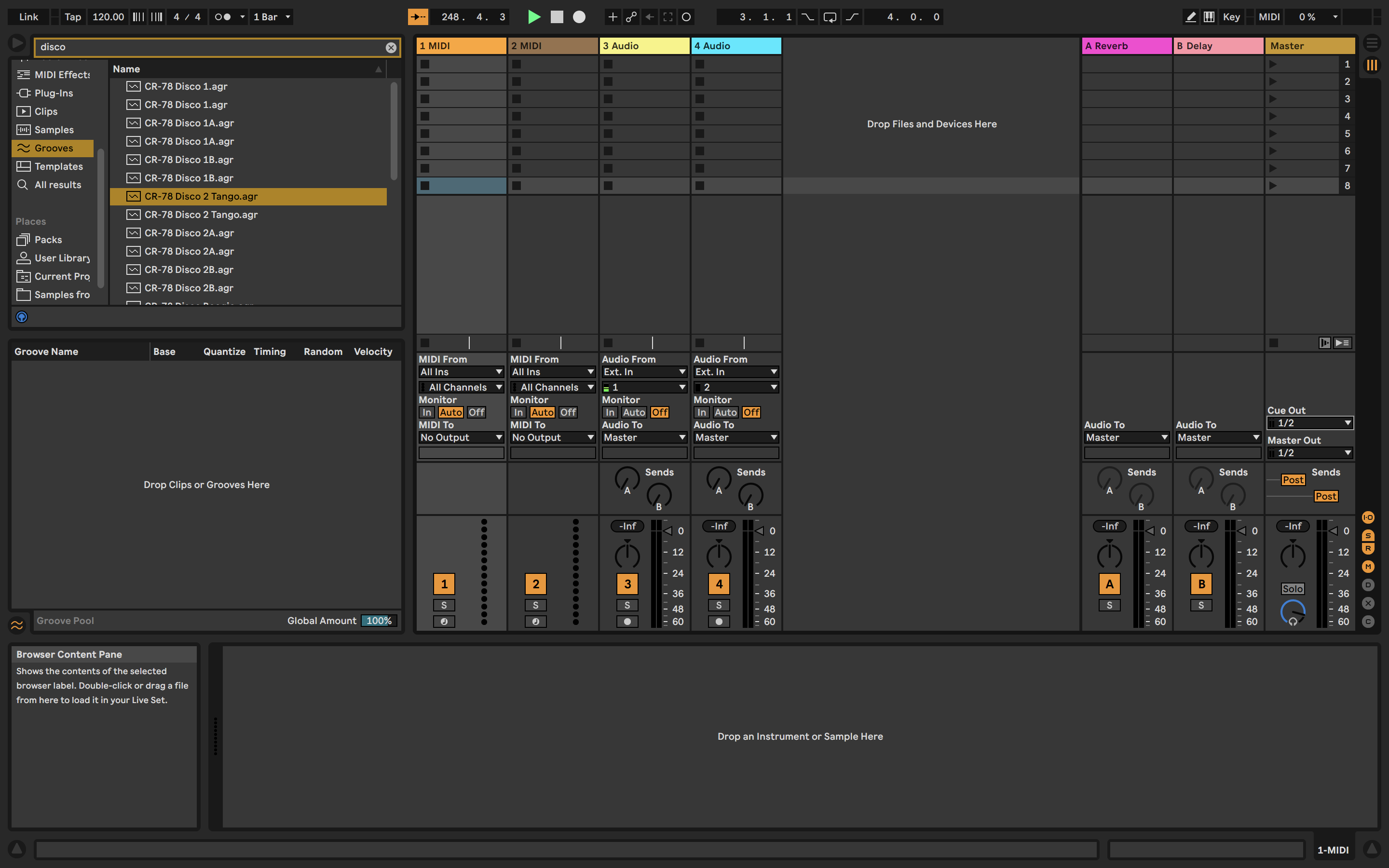
Task: Toggle the Follow playback icon
Action: point(418,17)
